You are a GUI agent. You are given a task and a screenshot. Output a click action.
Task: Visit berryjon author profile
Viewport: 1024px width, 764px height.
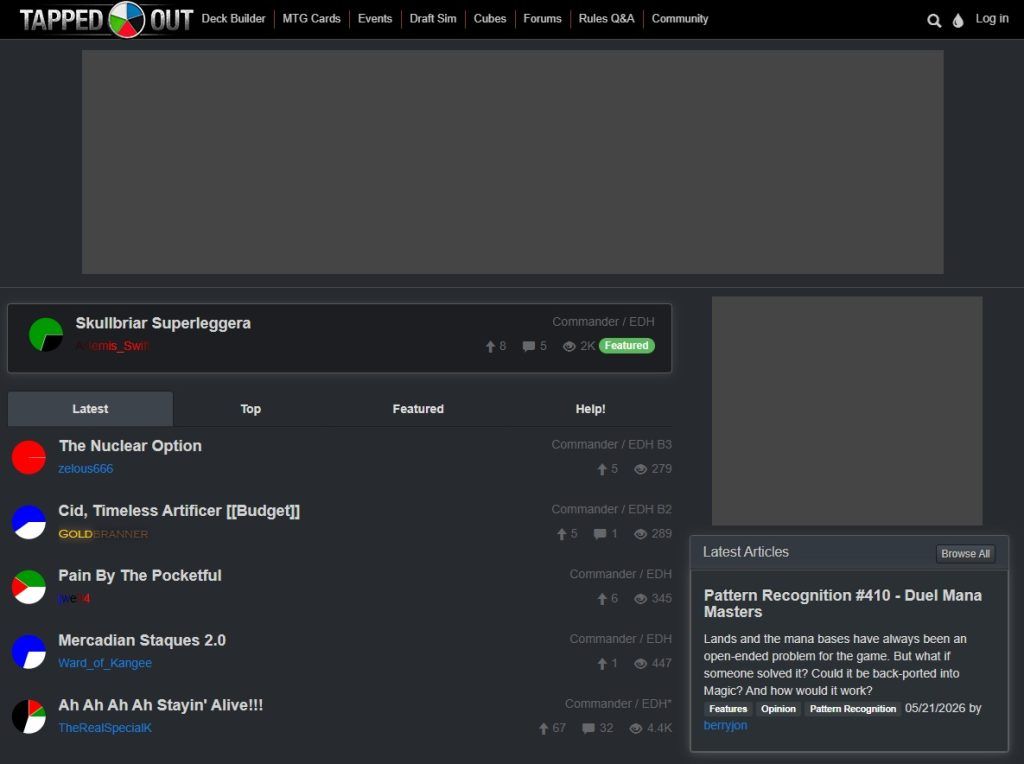(x=725, y=725)
